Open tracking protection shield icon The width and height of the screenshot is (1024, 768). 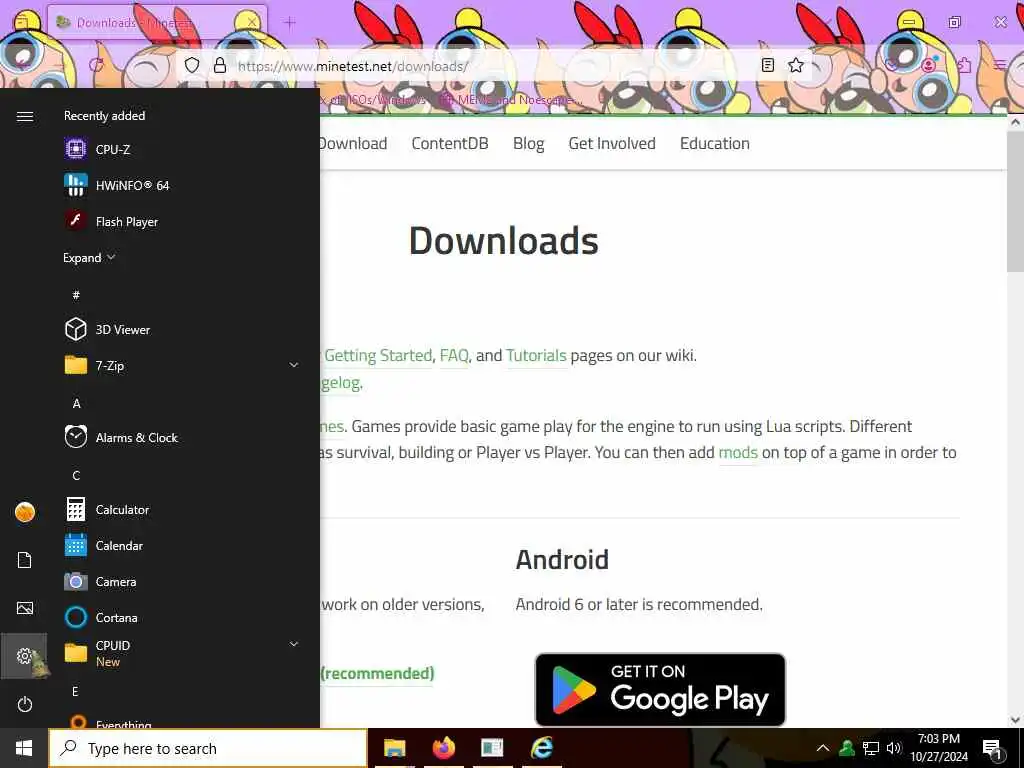pyautogui.click(x=192, y=65)
